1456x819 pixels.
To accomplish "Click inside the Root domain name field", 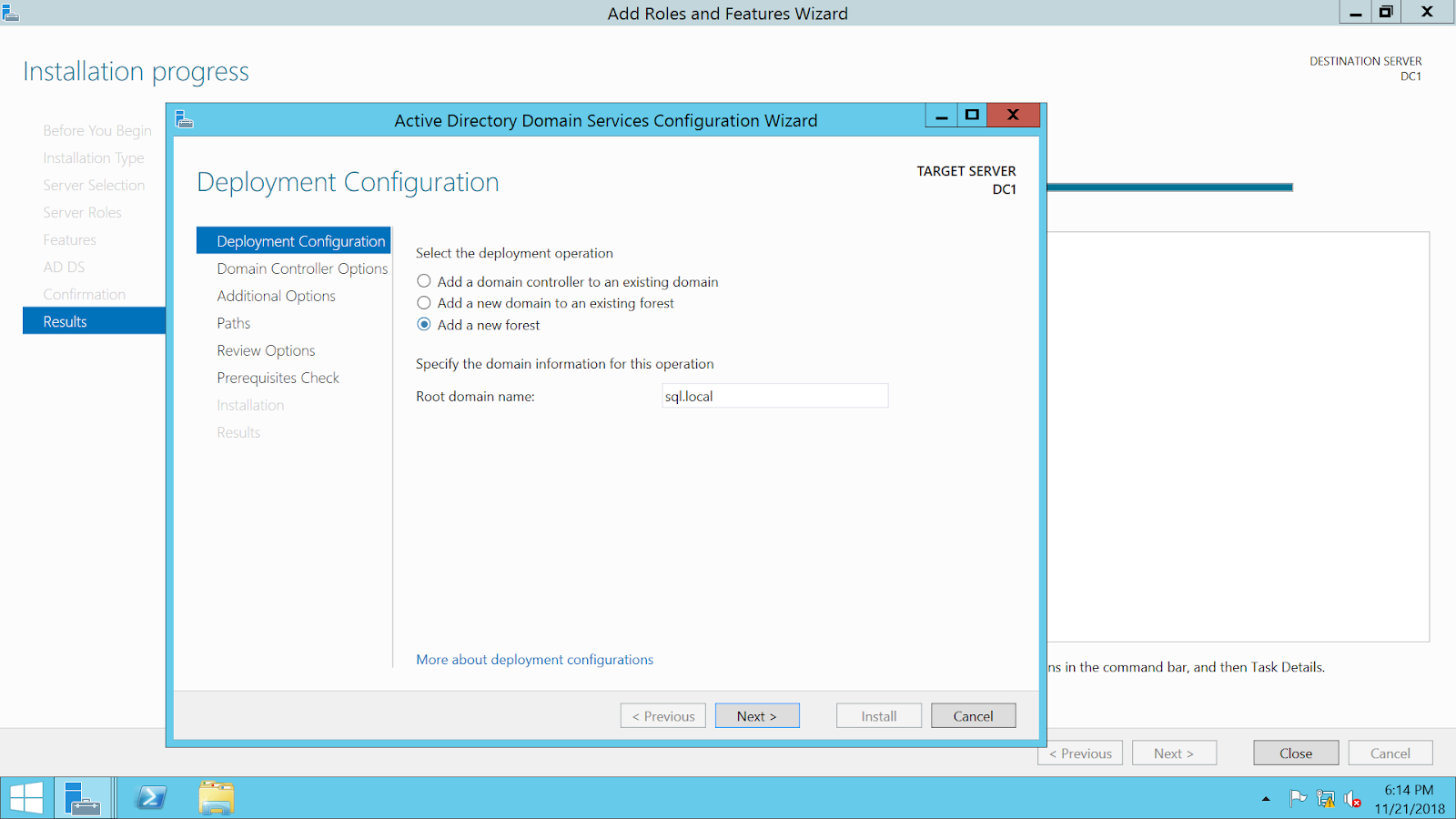I will click(774, 395).
